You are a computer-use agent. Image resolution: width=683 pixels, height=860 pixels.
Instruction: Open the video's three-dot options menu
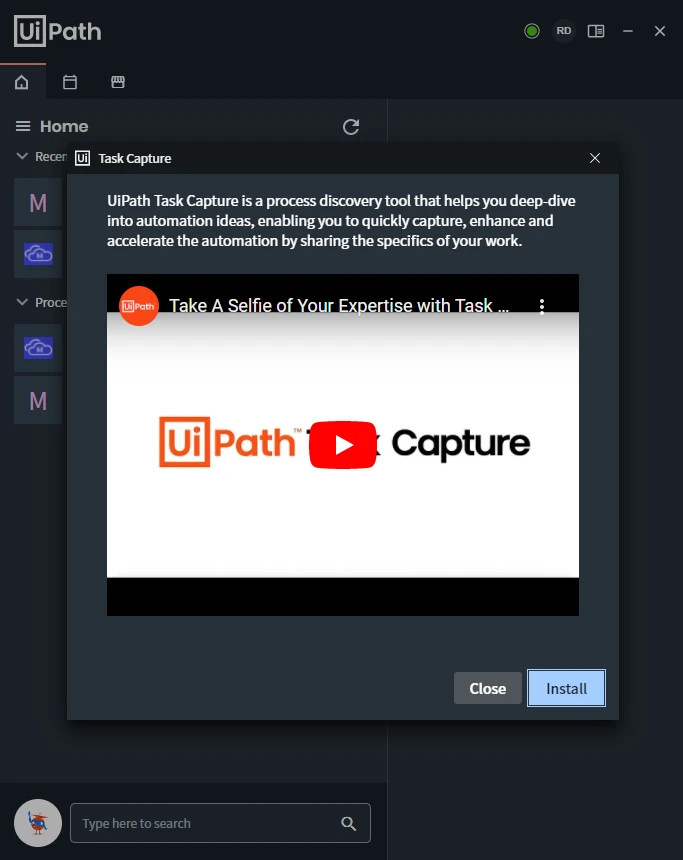[542, 306]
